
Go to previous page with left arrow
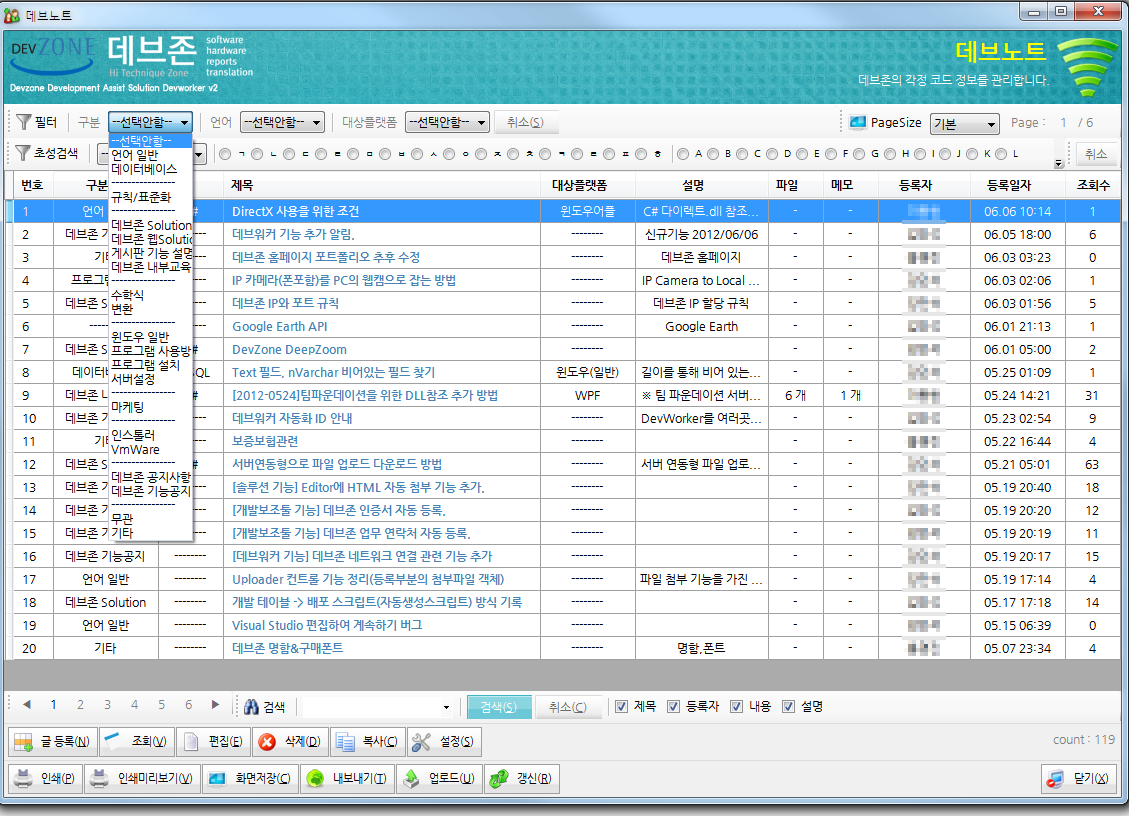[27, 704]
